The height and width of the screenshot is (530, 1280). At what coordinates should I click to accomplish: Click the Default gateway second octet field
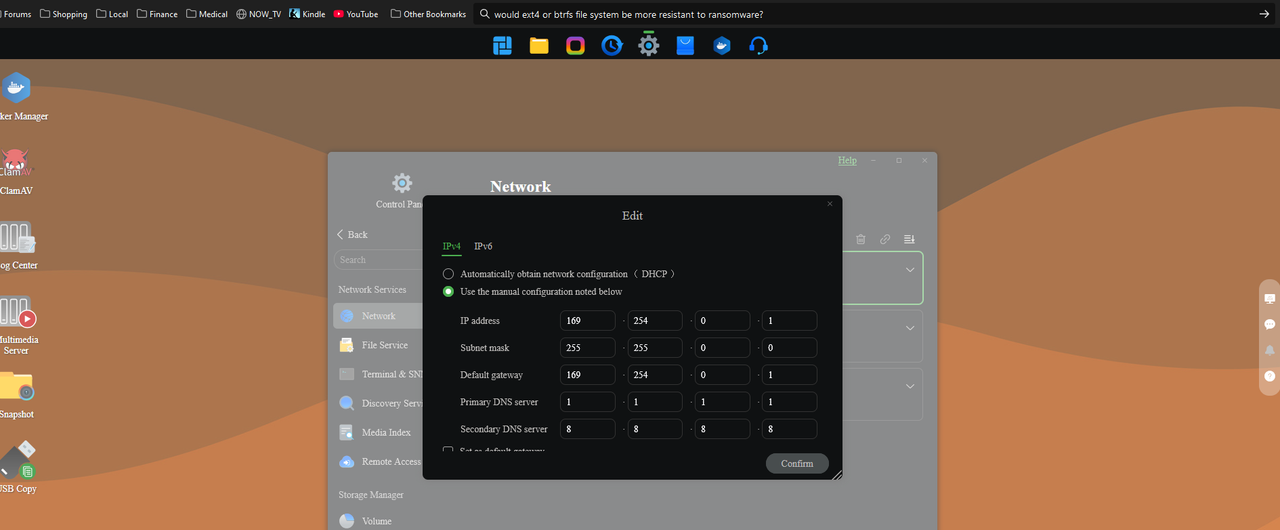655,375
